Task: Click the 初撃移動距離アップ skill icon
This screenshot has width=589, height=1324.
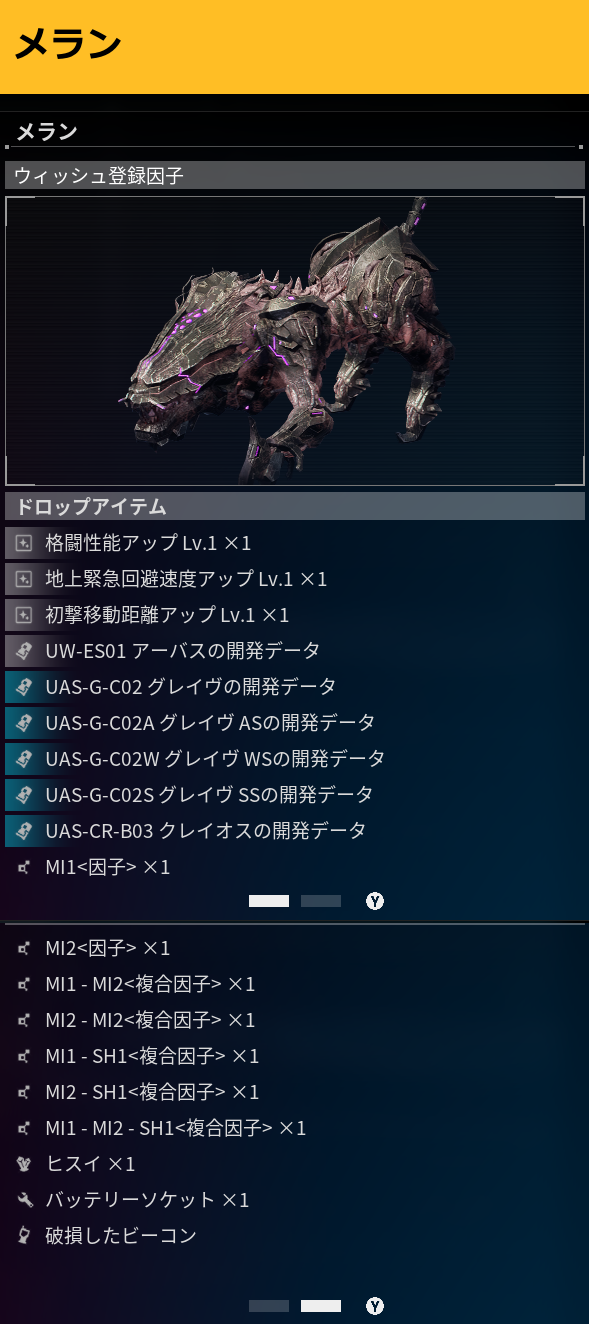Action: coord(22,615)
